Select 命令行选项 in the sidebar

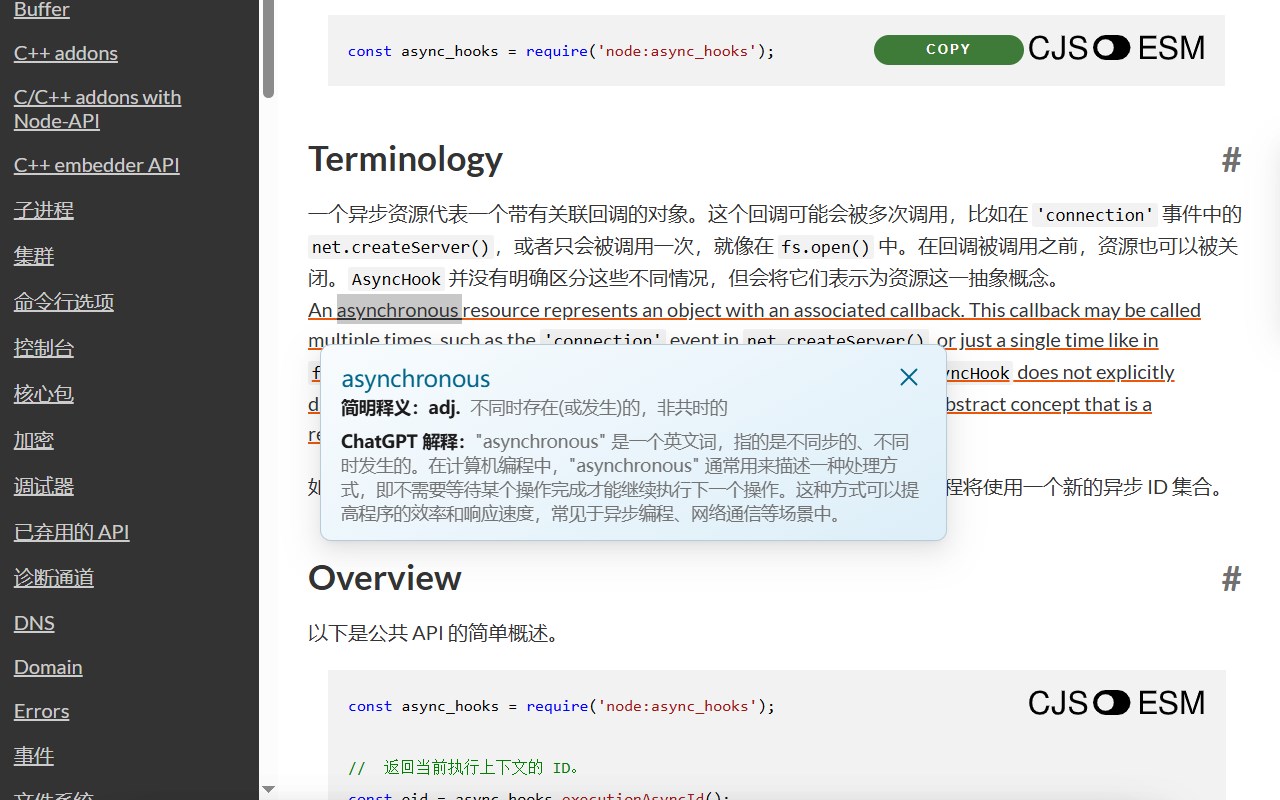point(64,302)
